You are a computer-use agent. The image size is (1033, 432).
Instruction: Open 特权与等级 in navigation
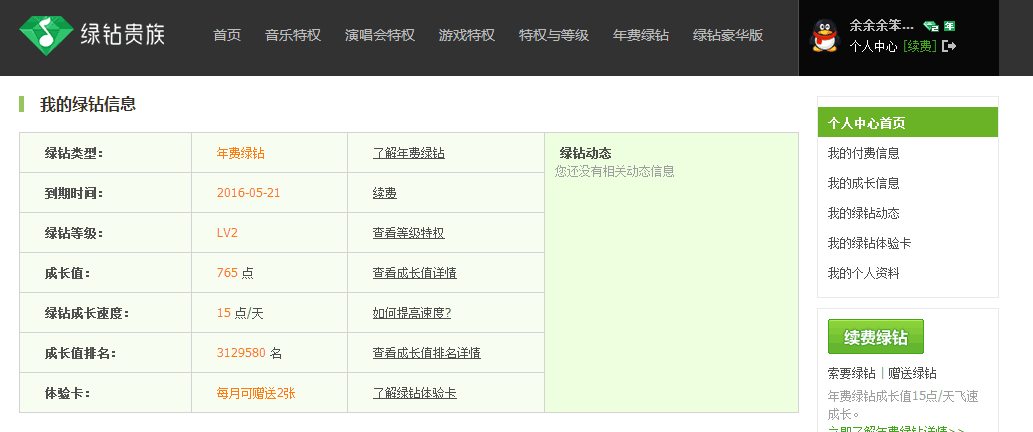click(554, 36)
